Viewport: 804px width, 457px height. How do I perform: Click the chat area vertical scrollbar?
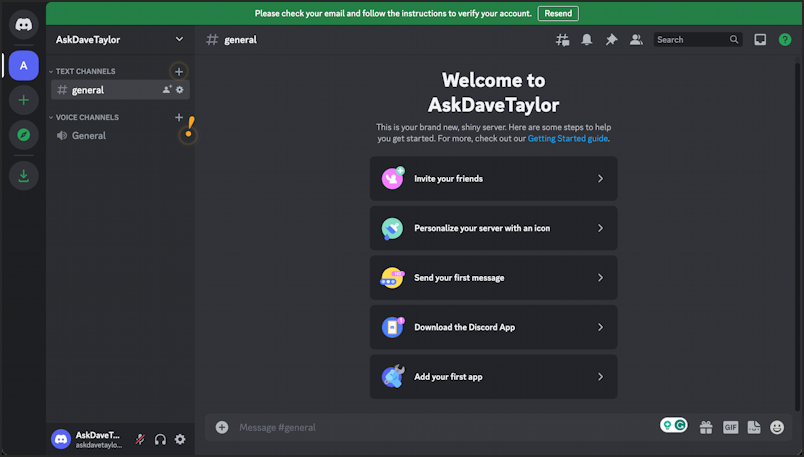797,236
